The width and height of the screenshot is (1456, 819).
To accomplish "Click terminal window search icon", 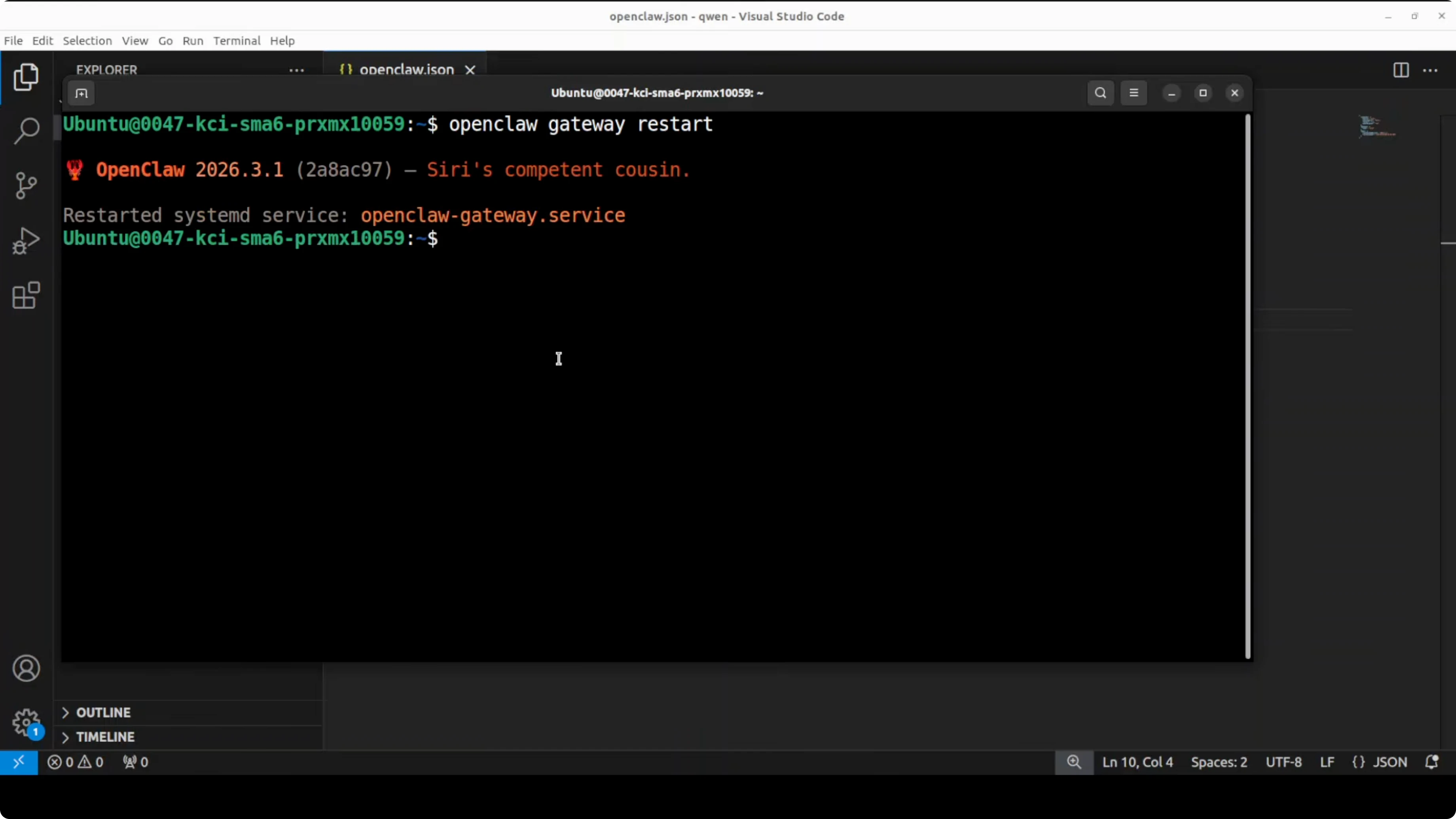I will point(1100,93).
